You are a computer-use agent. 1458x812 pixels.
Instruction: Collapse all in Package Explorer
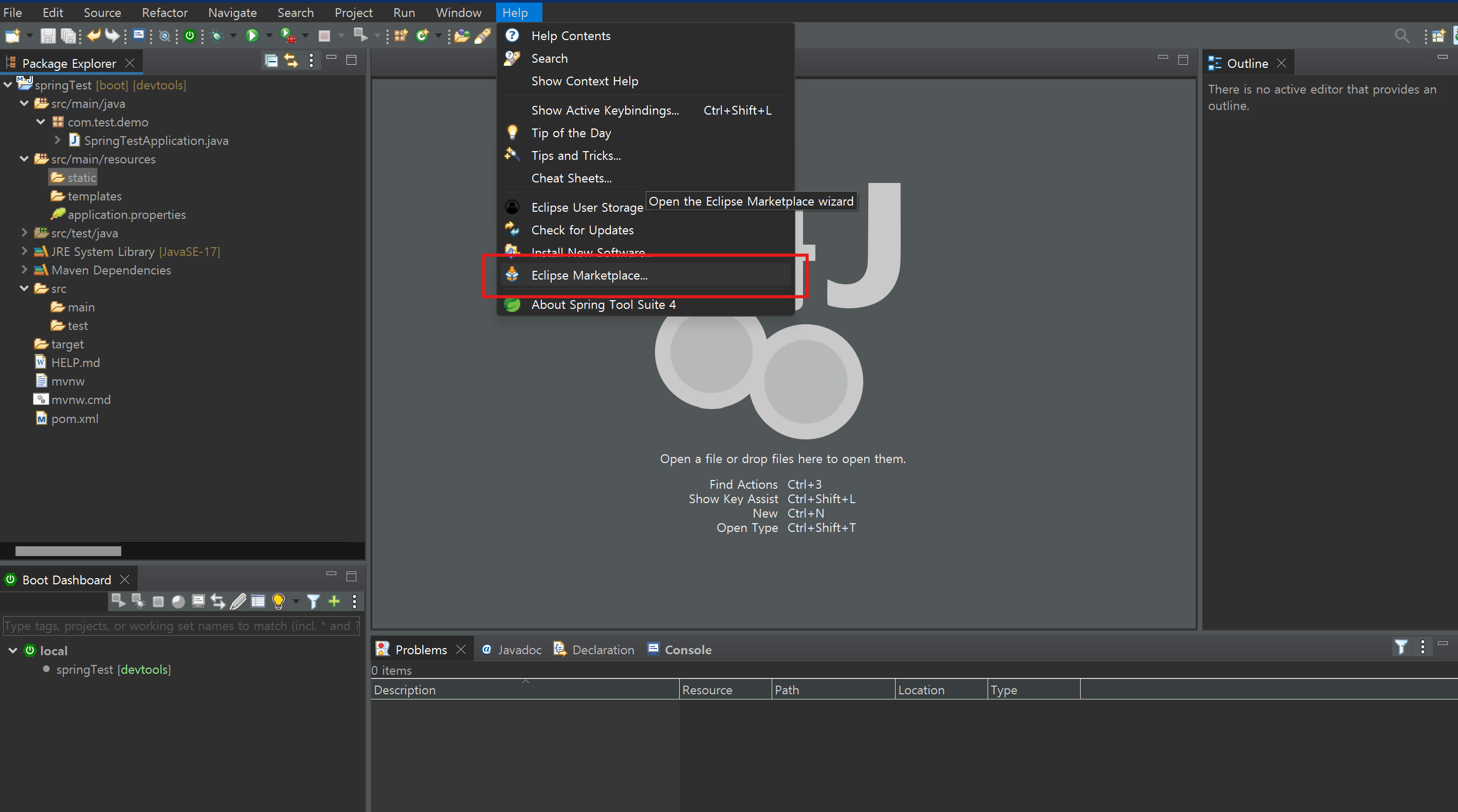click(271, 61)
